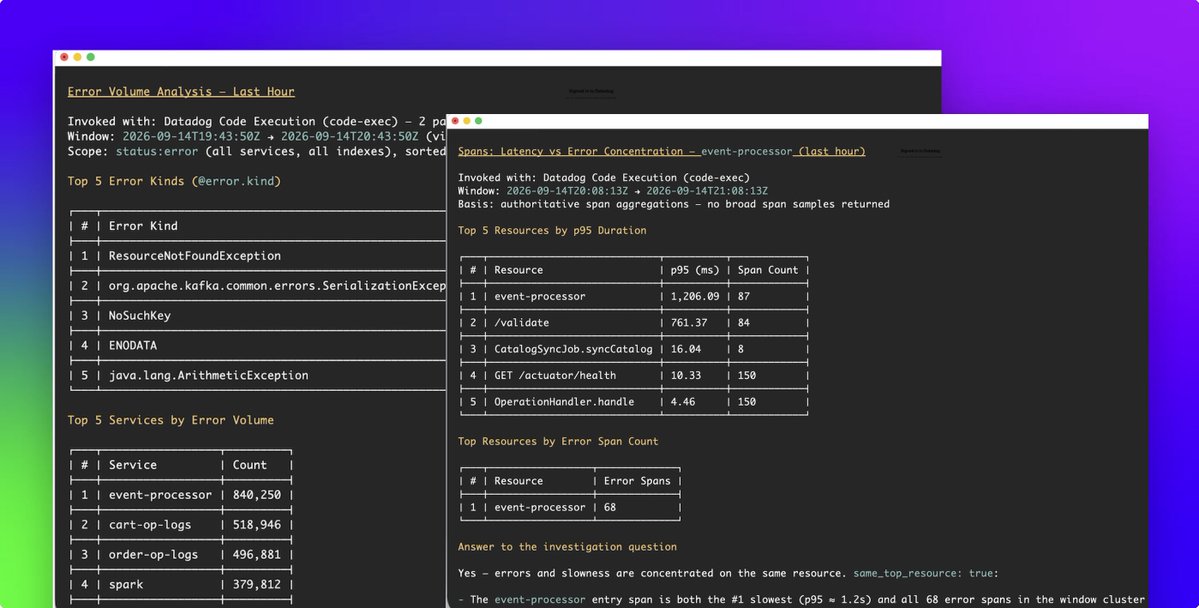Image resolution: width=1199 pixels, height=608 pixels.
Task: Click the '@error.kind' field name
Action: (x=236, y=181)
